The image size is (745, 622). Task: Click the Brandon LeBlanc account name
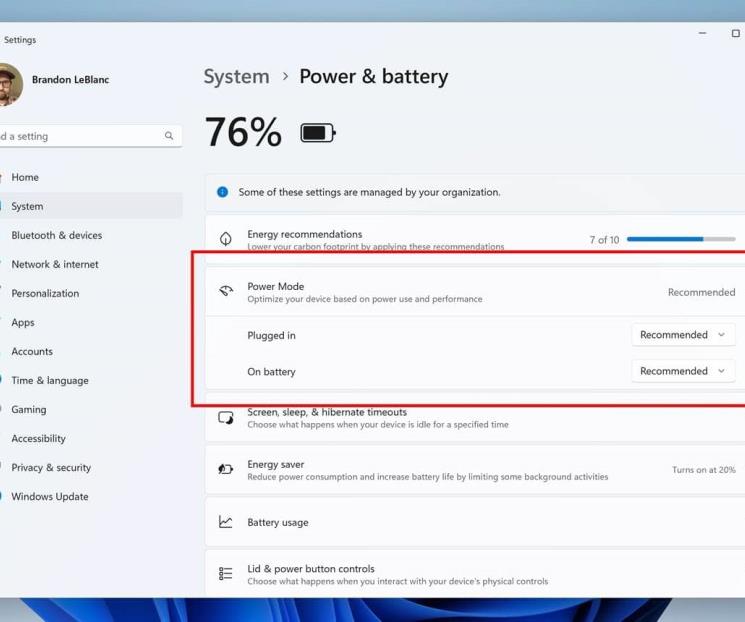click(x=70, y=79)
